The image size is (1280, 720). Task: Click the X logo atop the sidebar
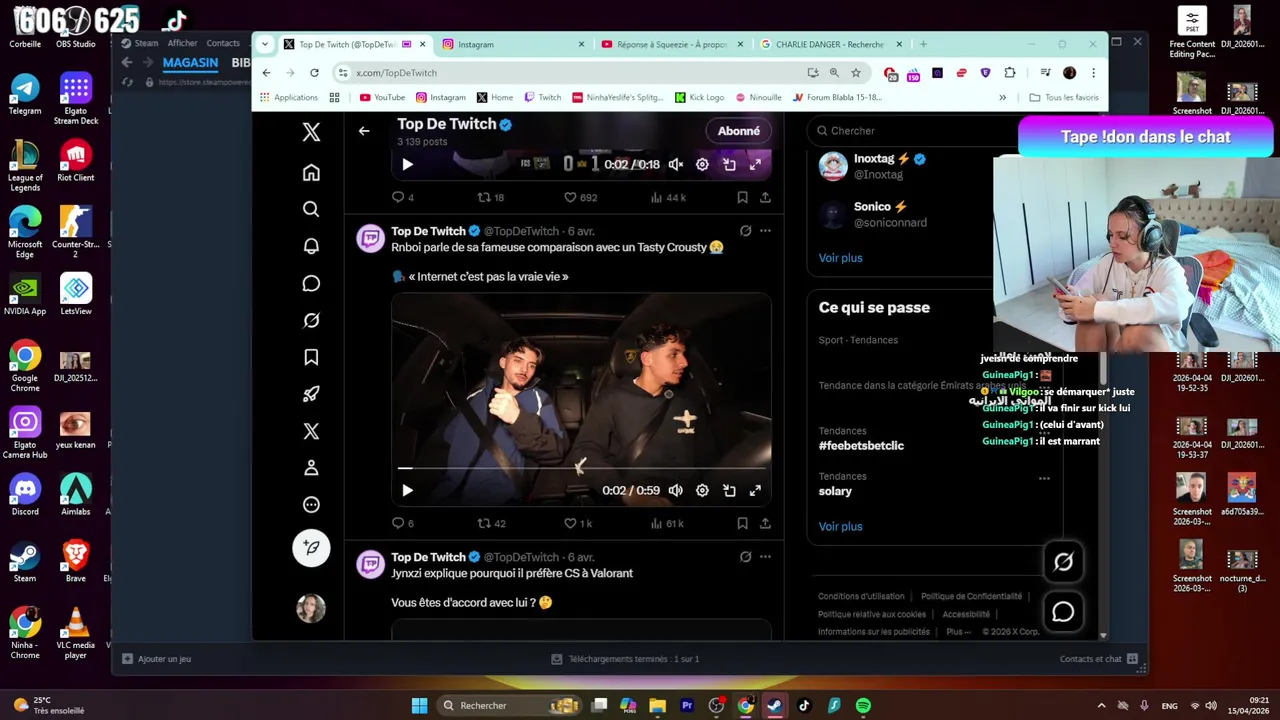coord(311,132)
